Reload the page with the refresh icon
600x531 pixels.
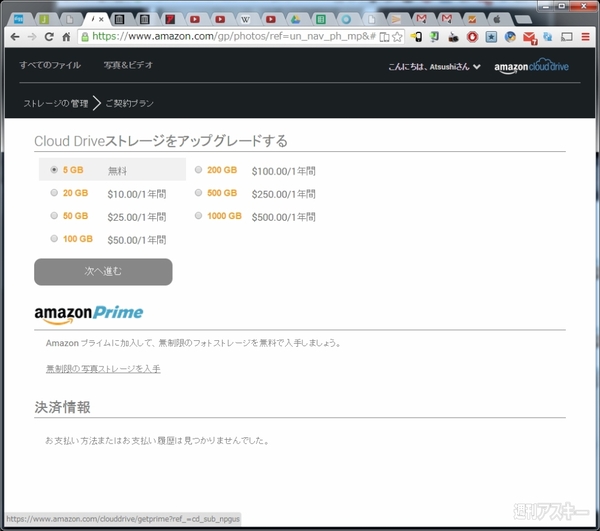click(49, 37)
